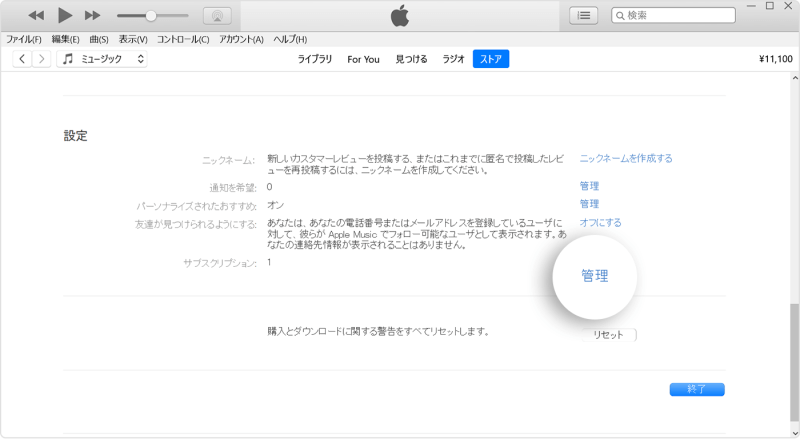This screenshot has width=800, height=439.
Task: Start playback with the play button
Action: click(65, 16)
